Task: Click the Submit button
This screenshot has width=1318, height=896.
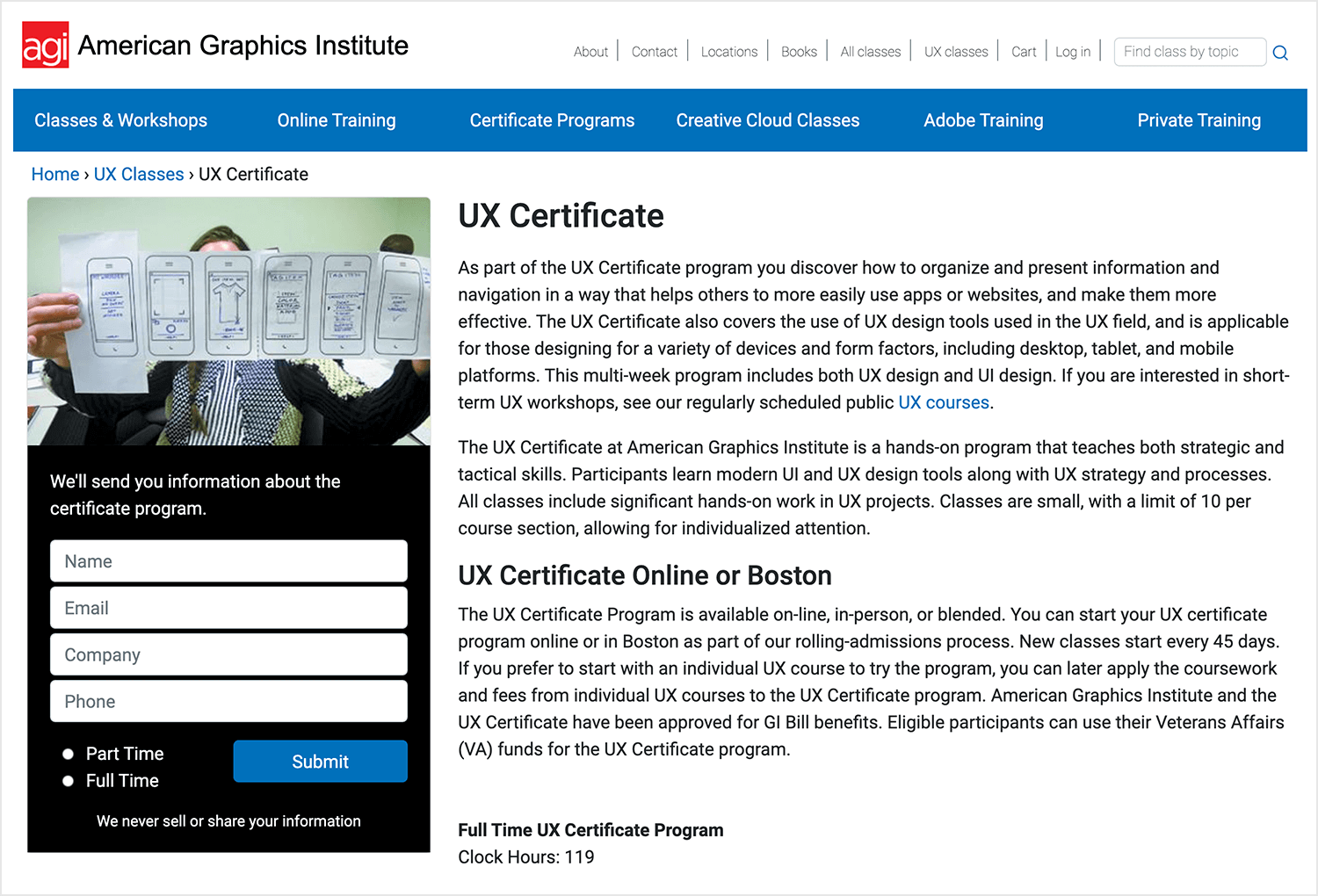Action: pos(321,762)
